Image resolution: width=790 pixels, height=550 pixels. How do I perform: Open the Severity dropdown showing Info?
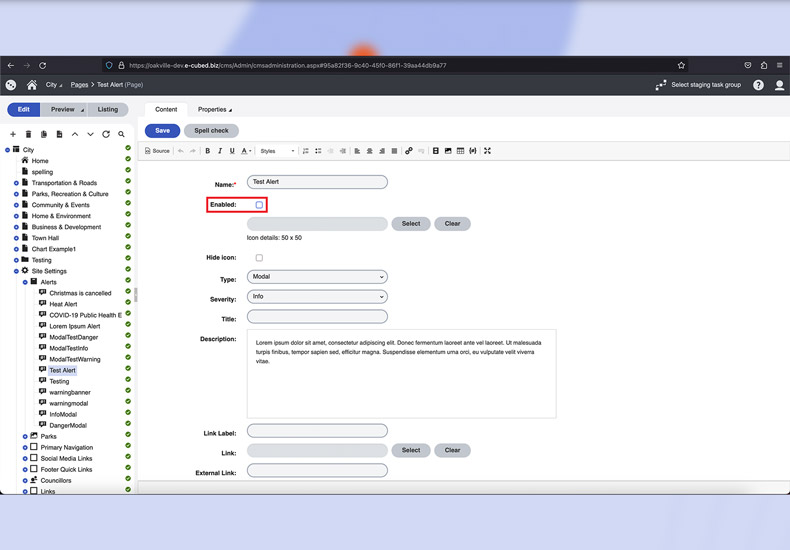click(317, 297)
